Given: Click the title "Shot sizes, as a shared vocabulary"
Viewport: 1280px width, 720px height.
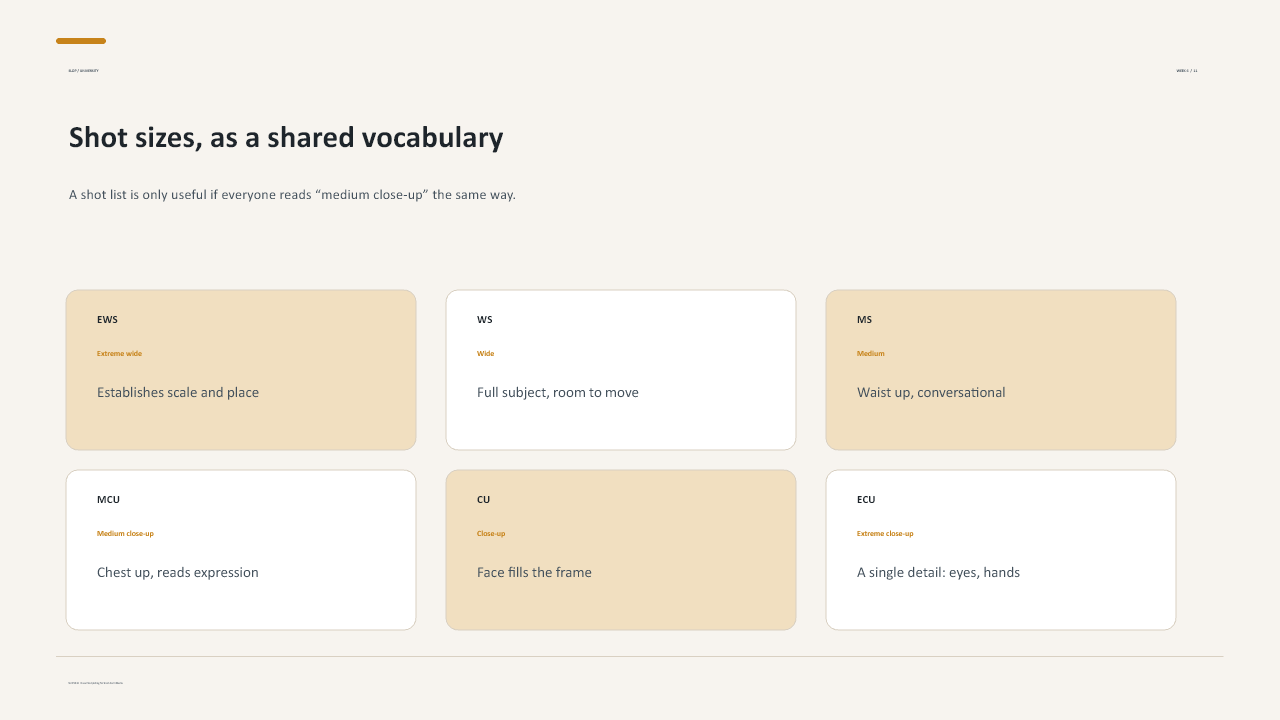Looking at the screenshot, I should 286,138.
